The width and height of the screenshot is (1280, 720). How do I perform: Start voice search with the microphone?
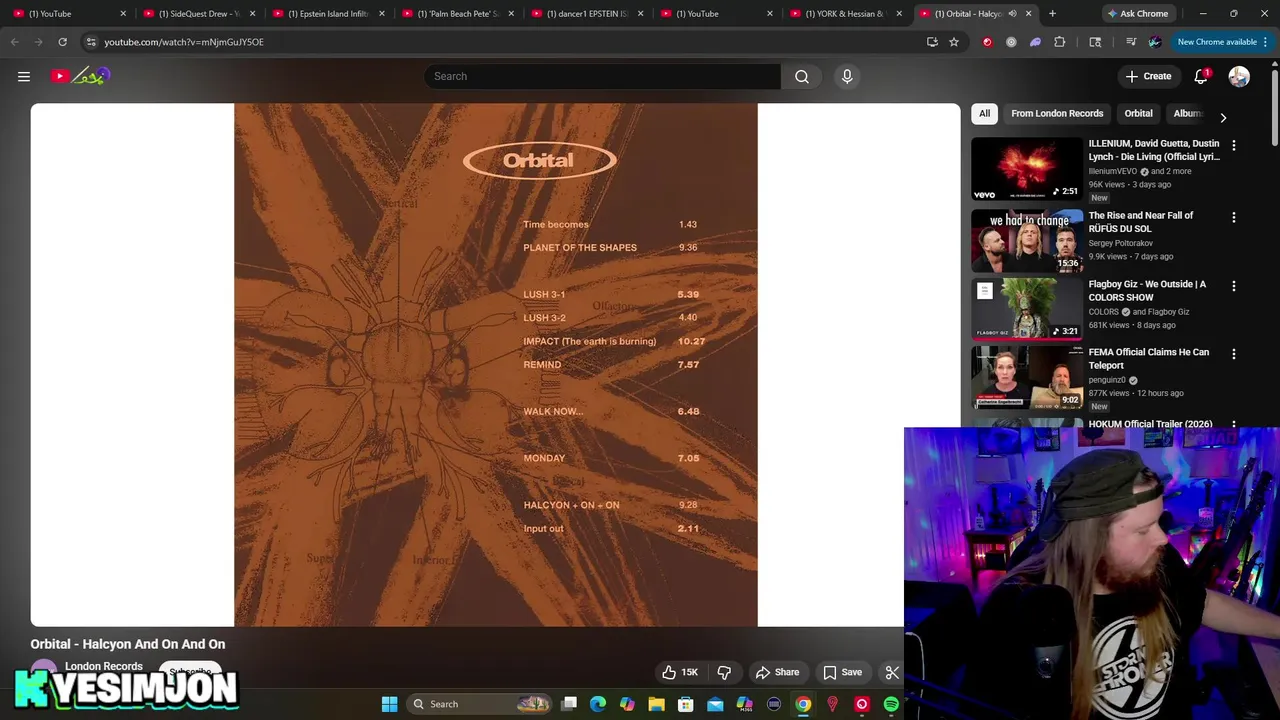click(x=847, y=76)
